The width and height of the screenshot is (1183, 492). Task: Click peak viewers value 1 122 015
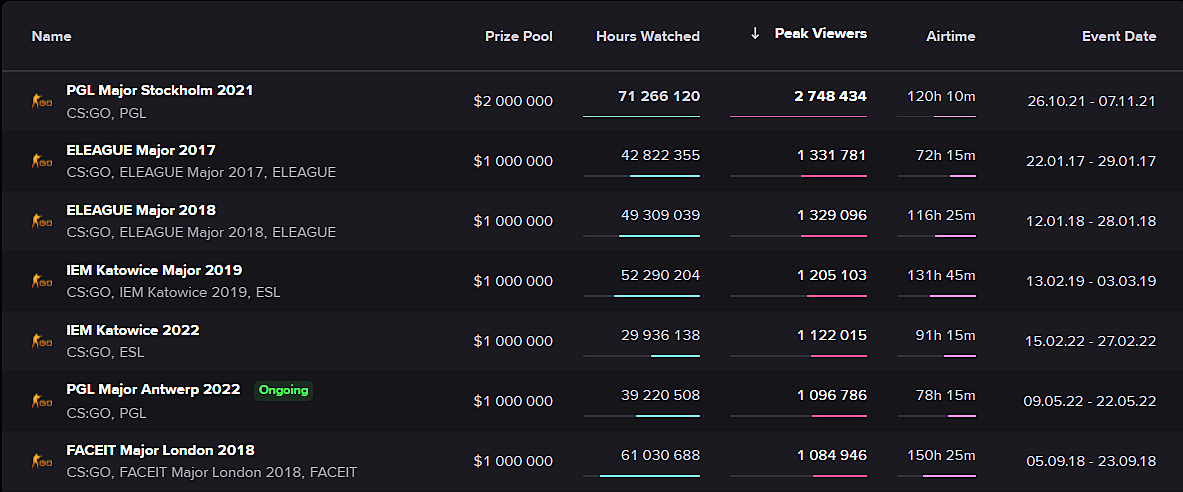831,335
